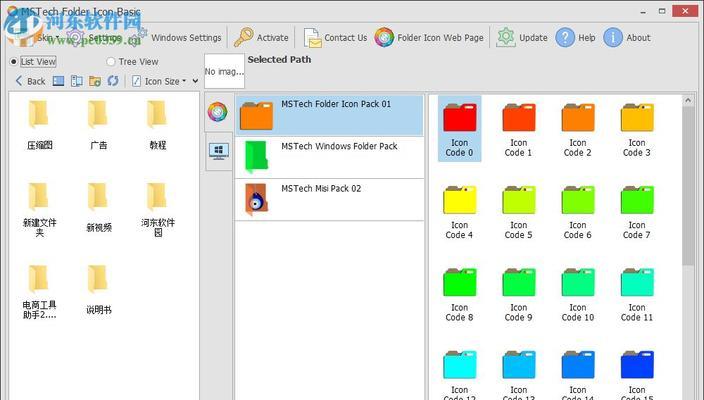Image resolution: width=704 pixels, height=400 pixels.
Task: Select the 广告 folder
Action: pos(98,125)
